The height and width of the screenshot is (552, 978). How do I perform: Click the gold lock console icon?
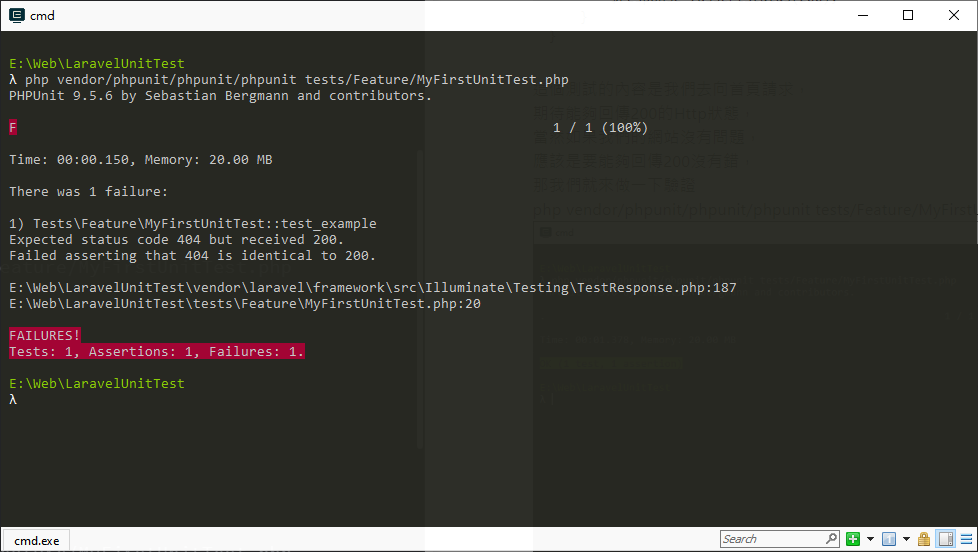[x=924, y=539]
